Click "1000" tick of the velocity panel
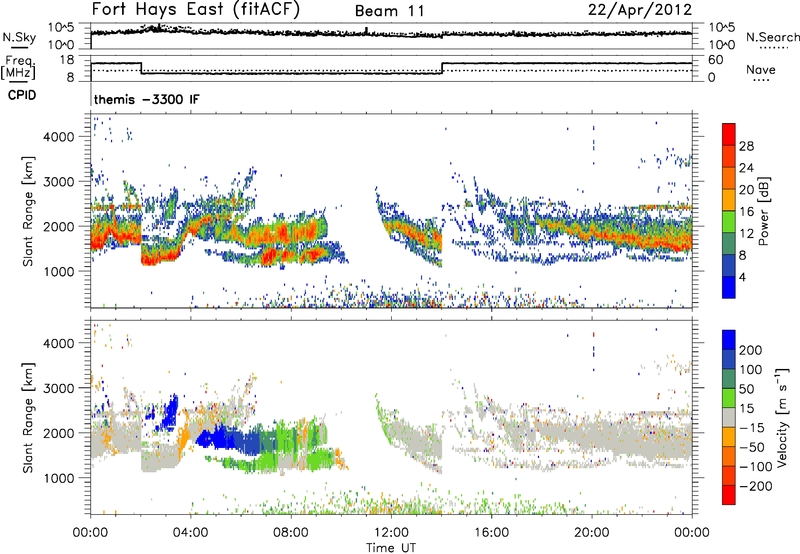The height and width of the screenshot is (554, 800). click(x=58, y=478)
